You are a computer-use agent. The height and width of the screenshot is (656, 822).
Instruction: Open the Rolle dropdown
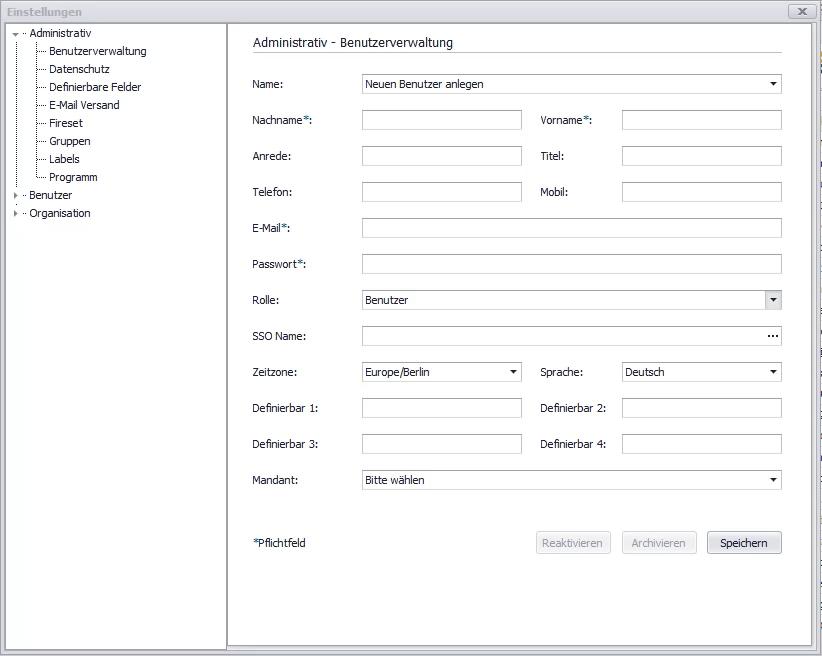(x=773, y=300)
